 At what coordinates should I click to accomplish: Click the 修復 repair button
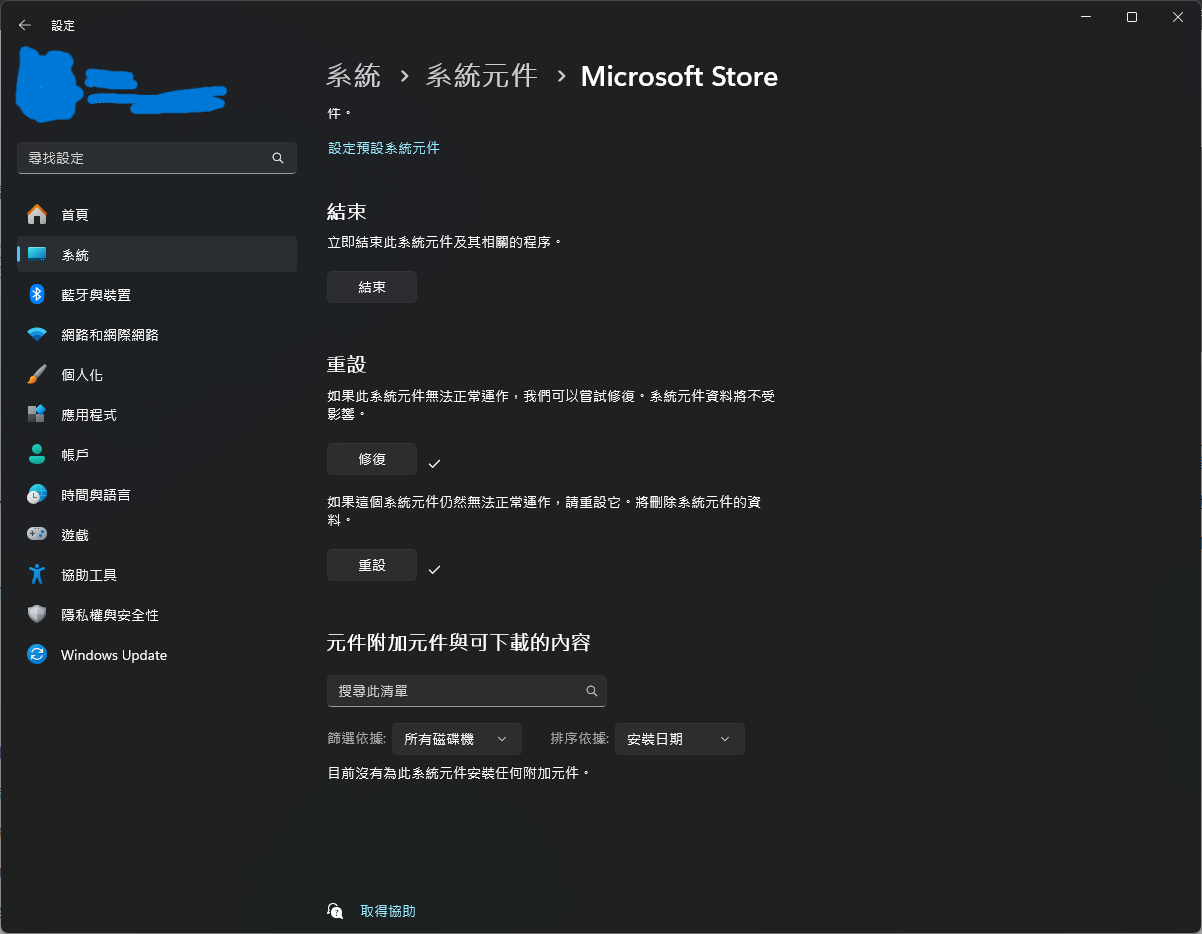tap(372, 459)
